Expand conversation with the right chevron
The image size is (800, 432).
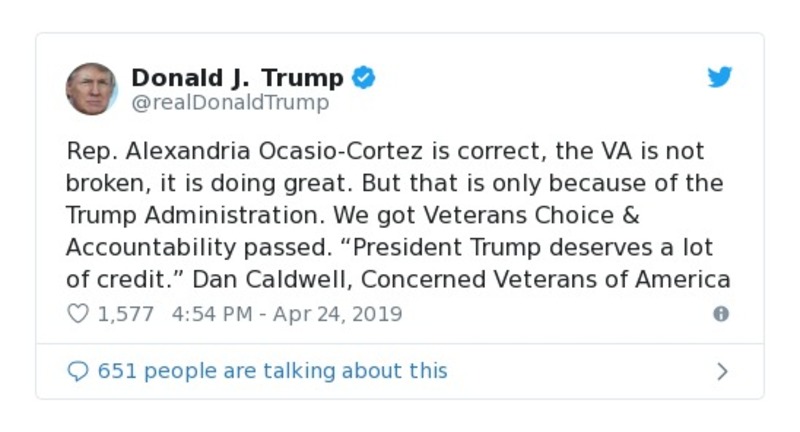click(722, 372)
